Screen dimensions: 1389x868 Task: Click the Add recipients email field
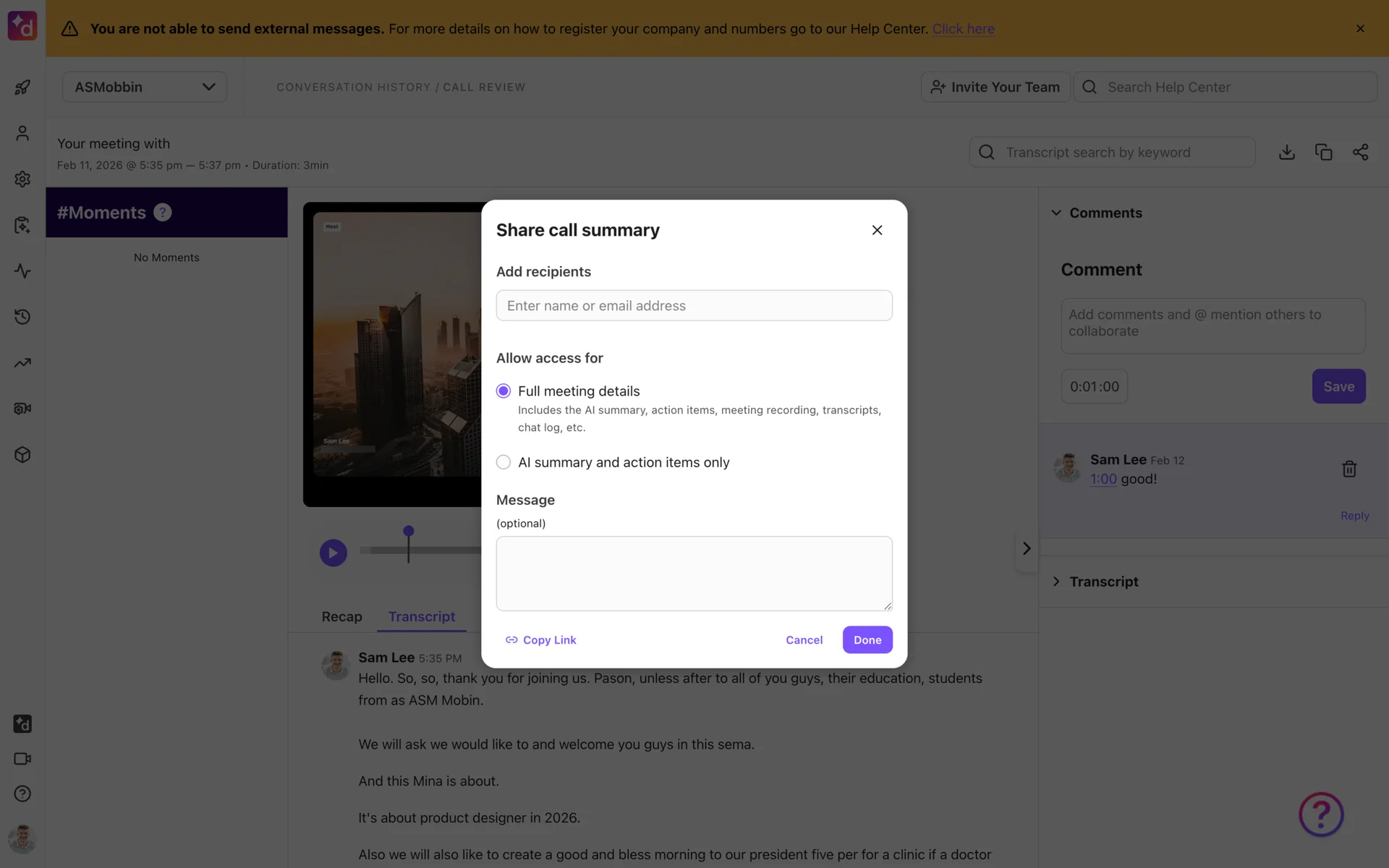coord(694,306)
